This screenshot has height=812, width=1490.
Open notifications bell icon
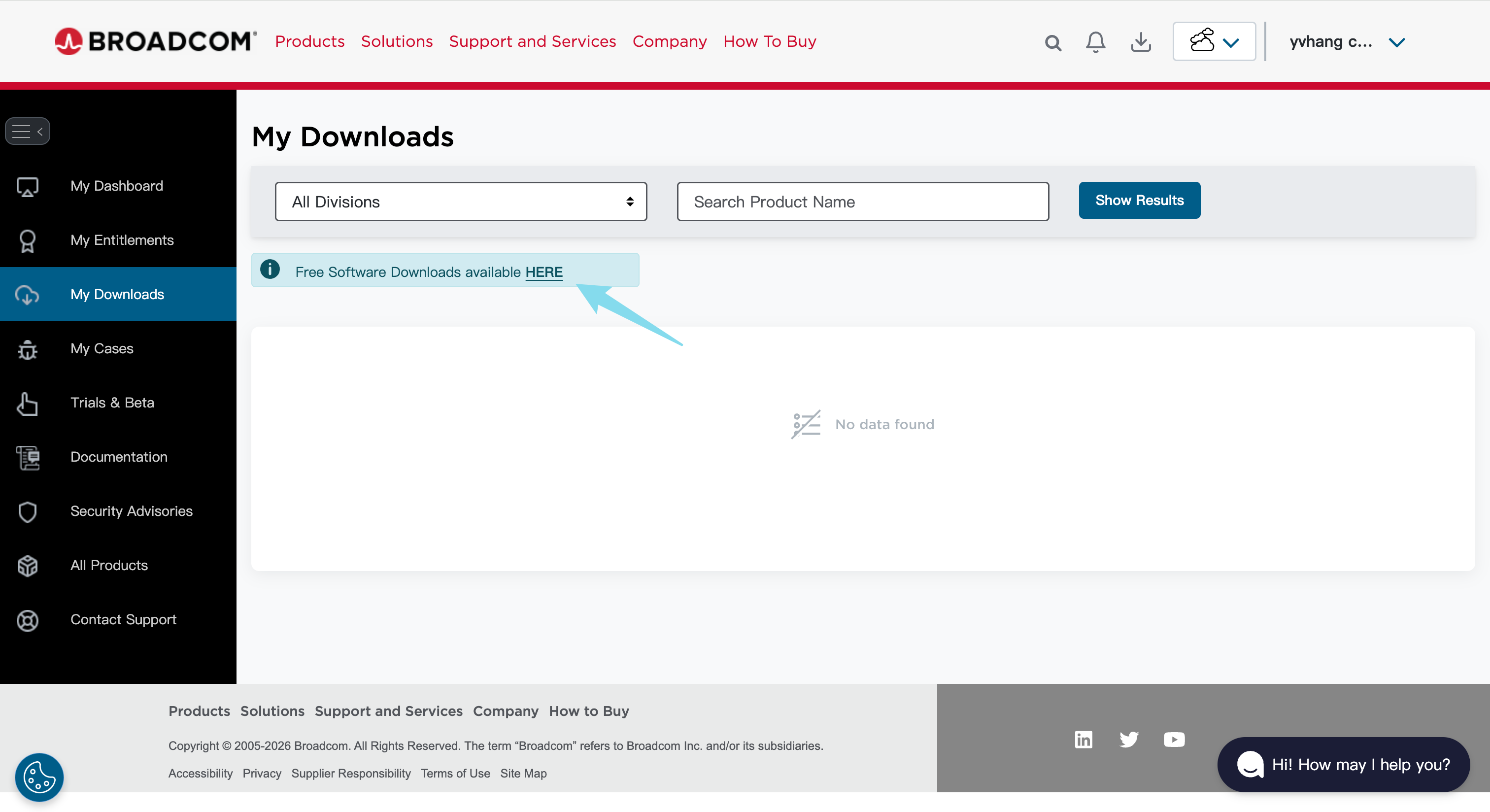(x=1095, y=42)
